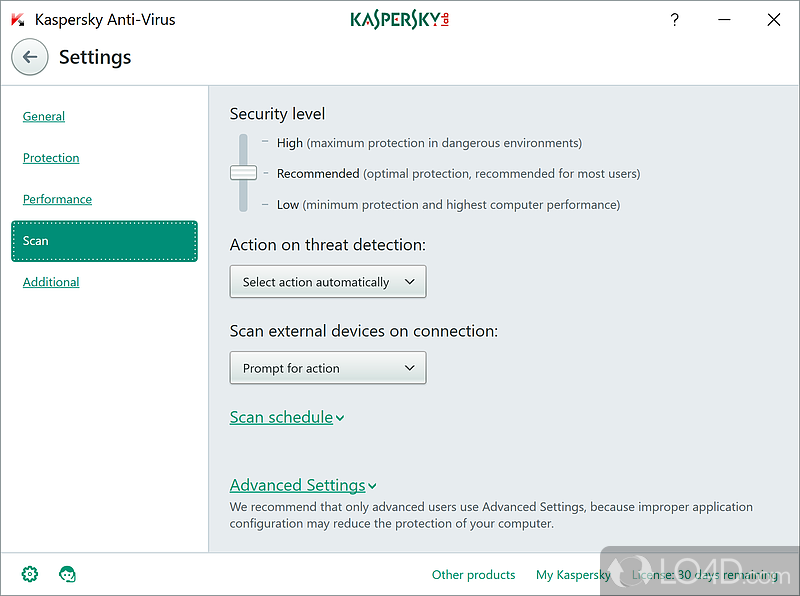Close the Kaspersky Anti-Virus window
The width and height of the screenshot is (800, 596).
tap(773, 19)
